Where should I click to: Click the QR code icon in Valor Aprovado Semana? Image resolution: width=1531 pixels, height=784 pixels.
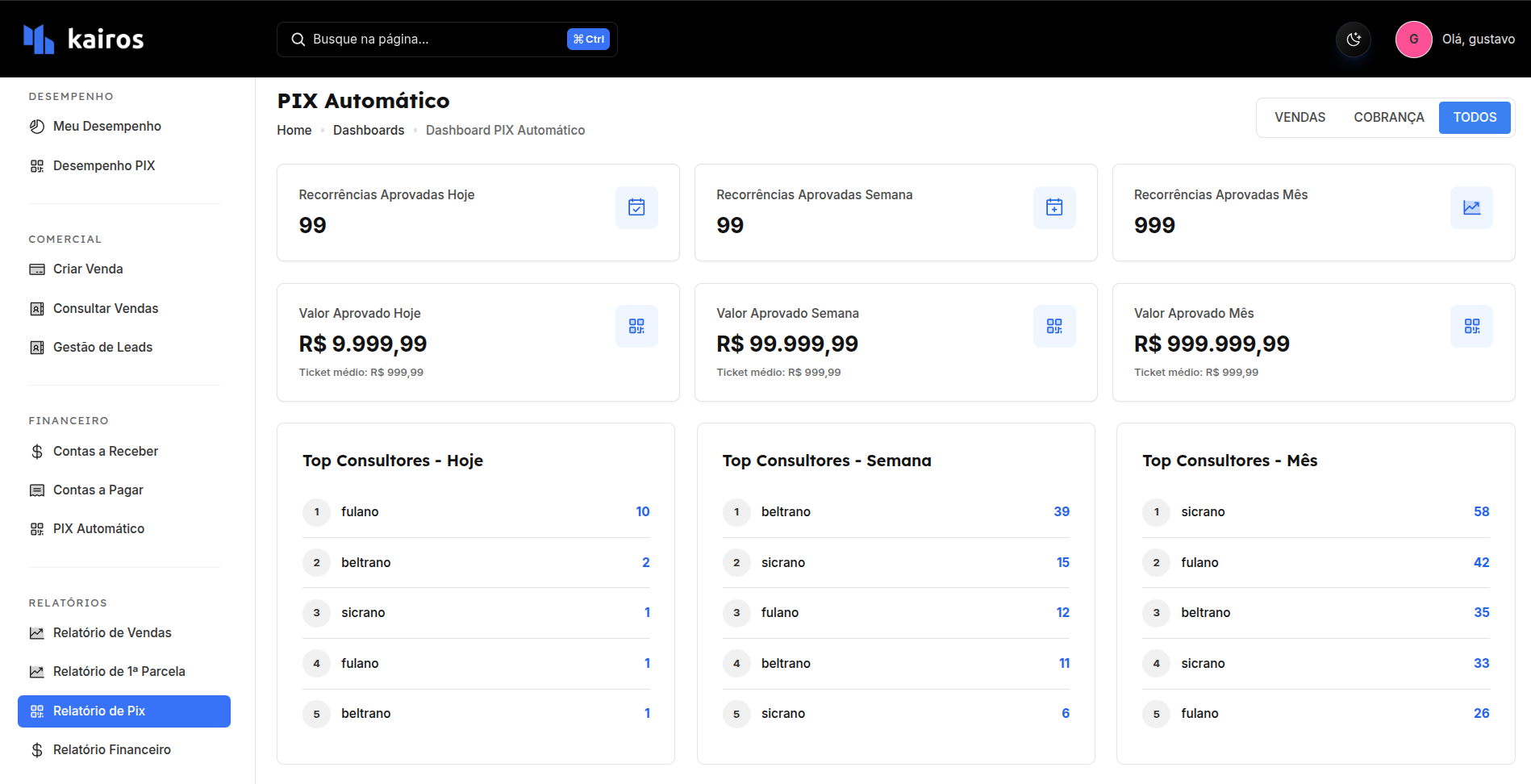[1053, 326]
